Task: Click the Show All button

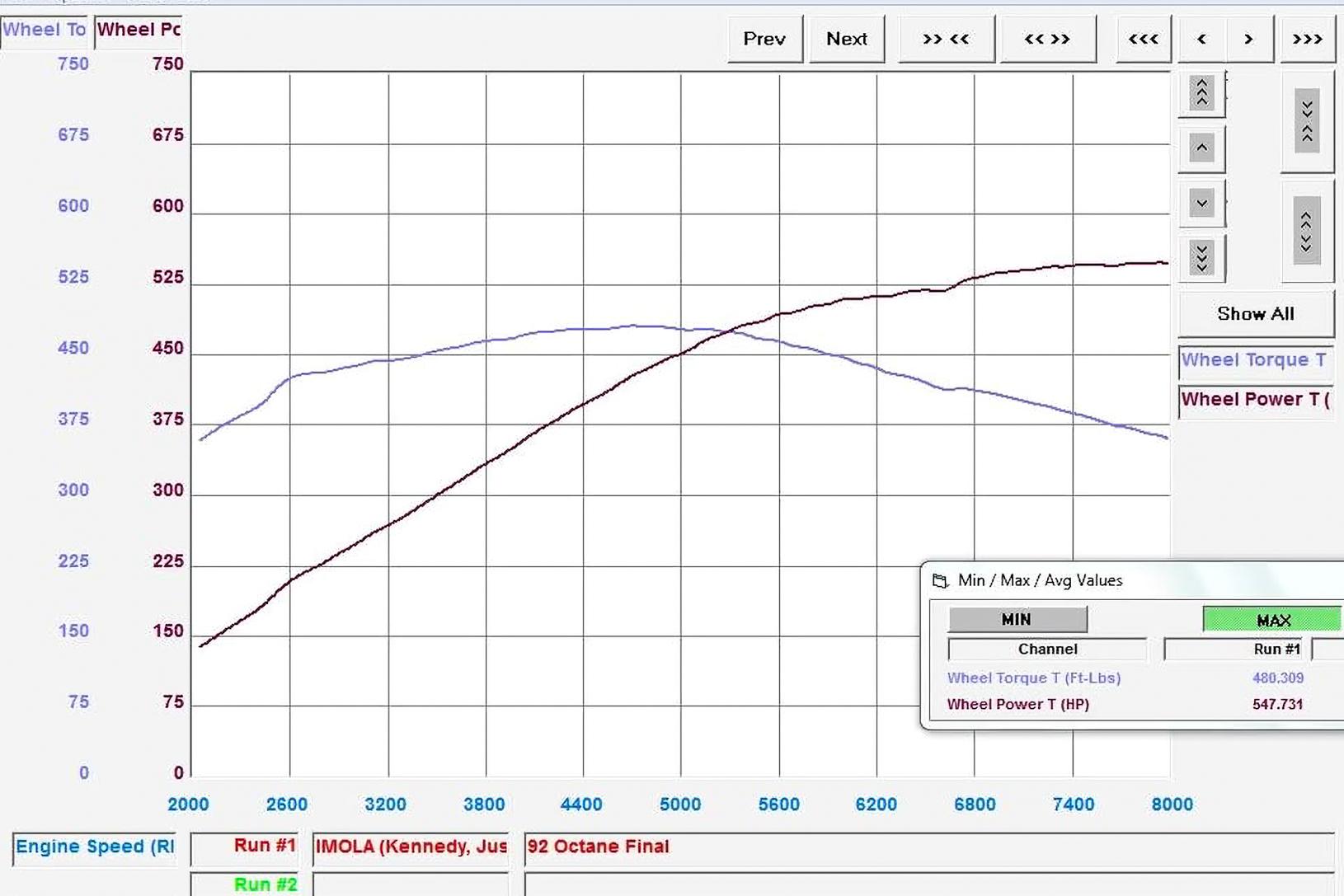Action: (1255, 314)
